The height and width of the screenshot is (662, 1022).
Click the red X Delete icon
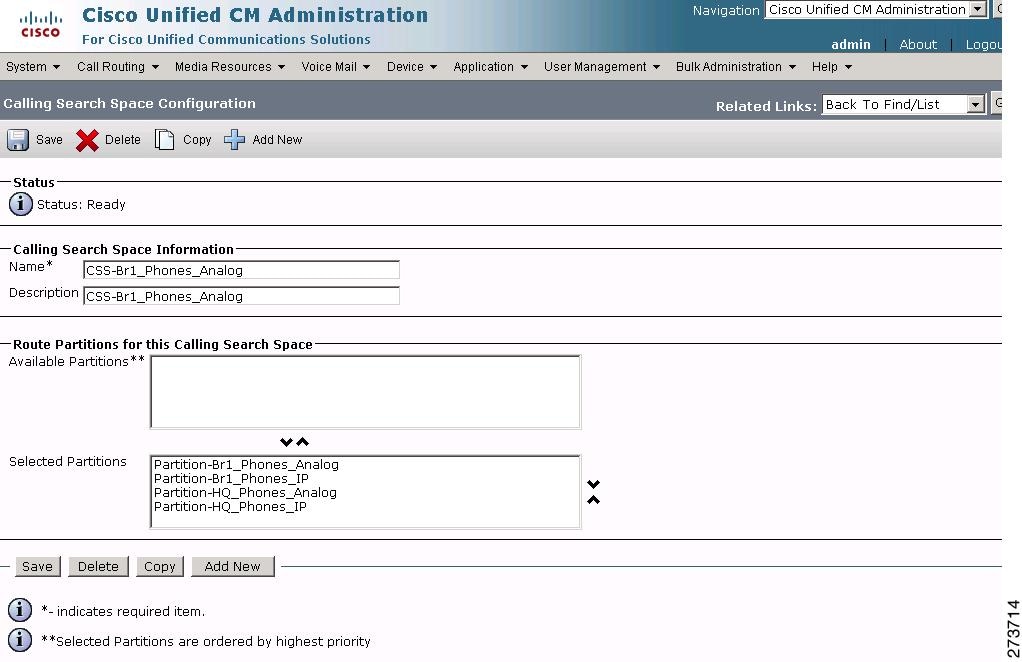(87, 140)
